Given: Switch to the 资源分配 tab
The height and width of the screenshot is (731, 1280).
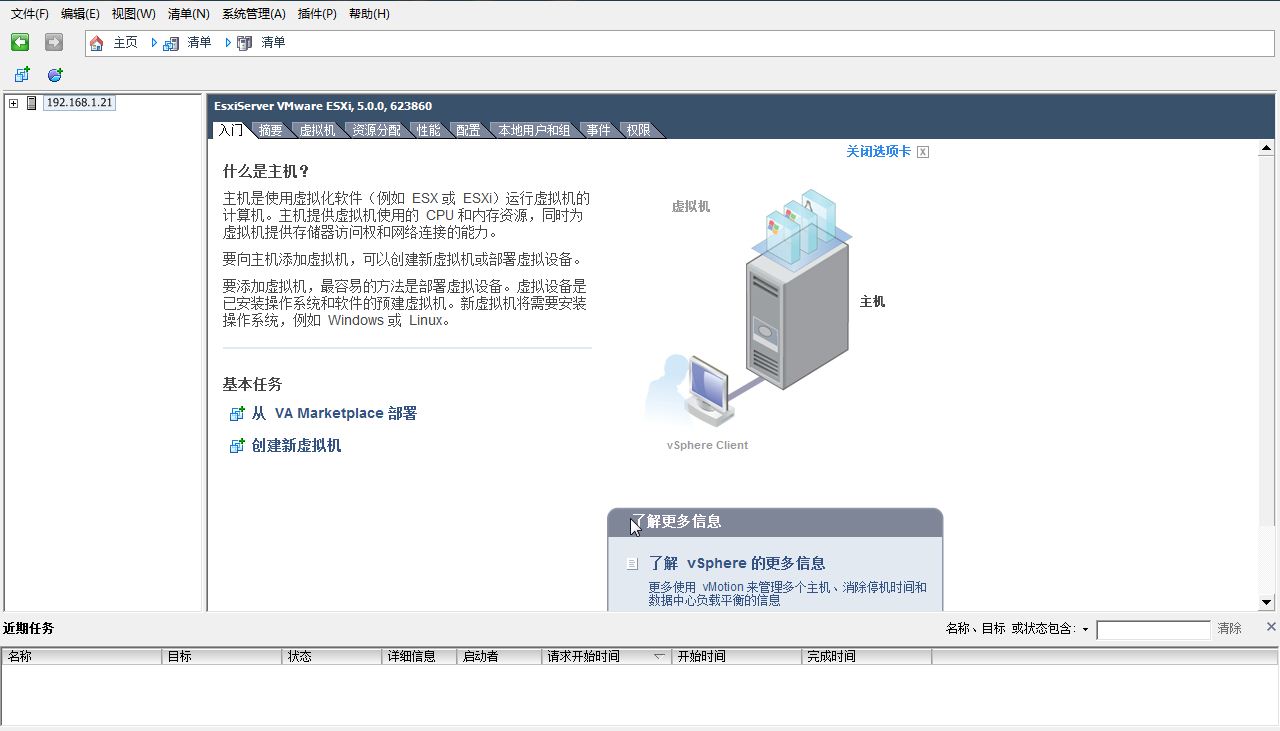Looking at the screenshot, I should pyautogui.click(x=376, y=130).
